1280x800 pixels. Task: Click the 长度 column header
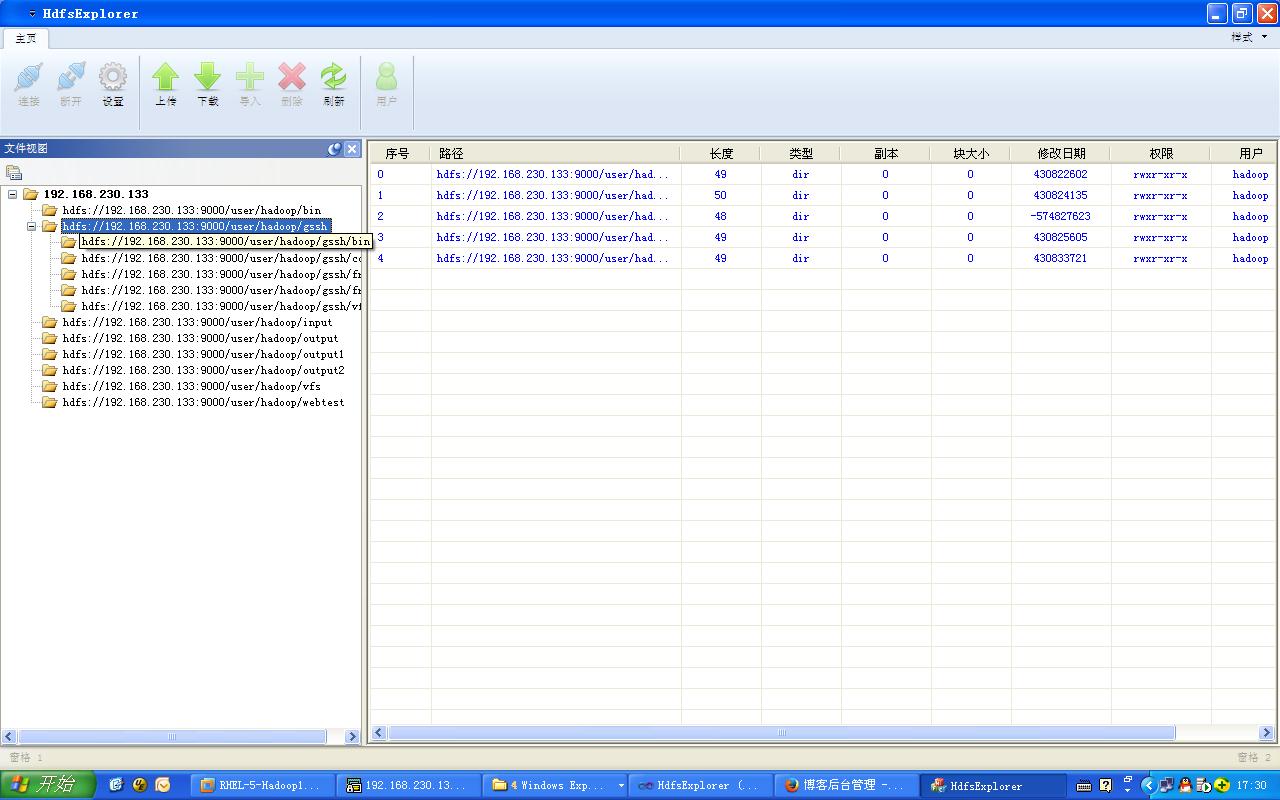(721, 153)
